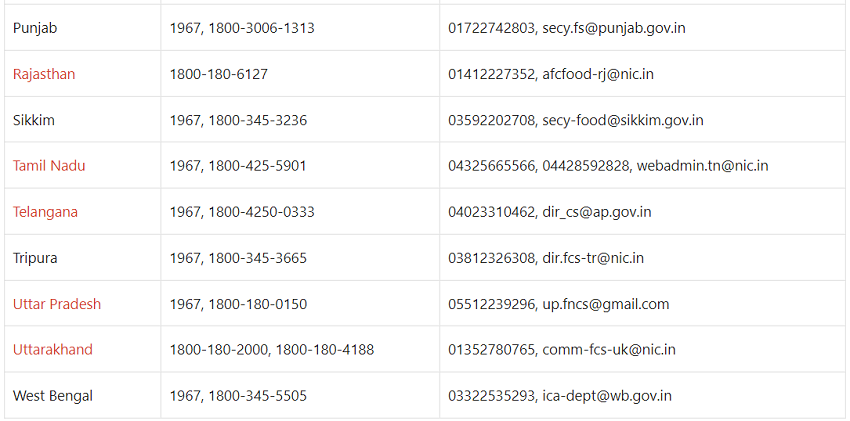This screenshot has width=850, height=421.
Task: Open the Rajasthan state link
Action: 44,74
